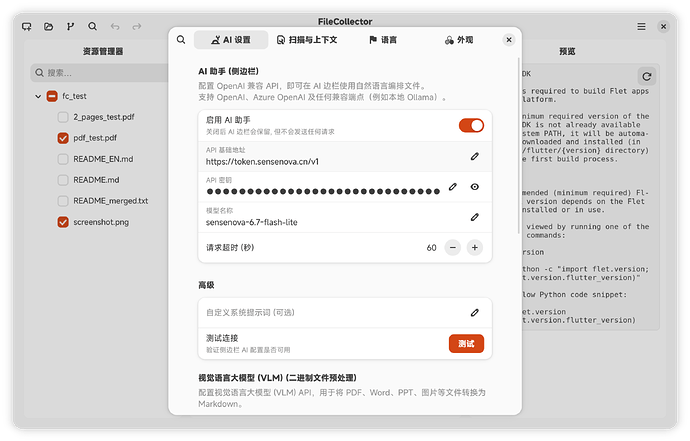Toggle the fc_test folder checkbox
690x441 pixels.
(x=52, y=96)
